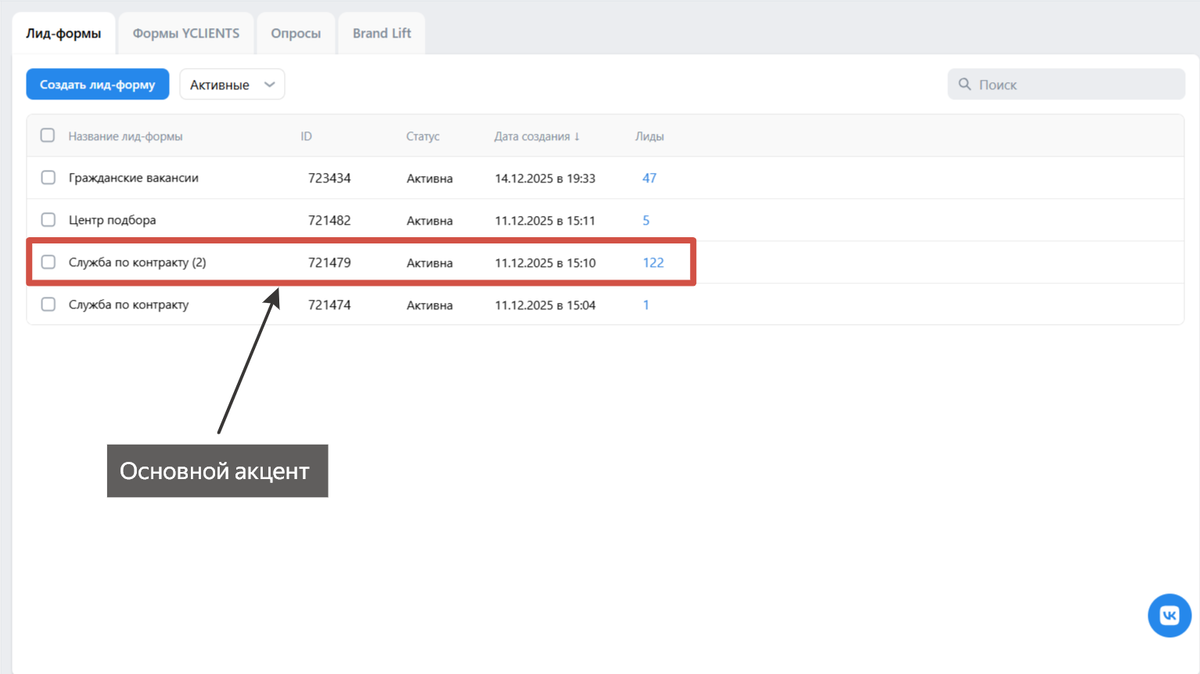The height and width of the screenshot is (674, 1200).
Task: Open the Гражданские вакансии lead form
Action: [x=133, y=178]
